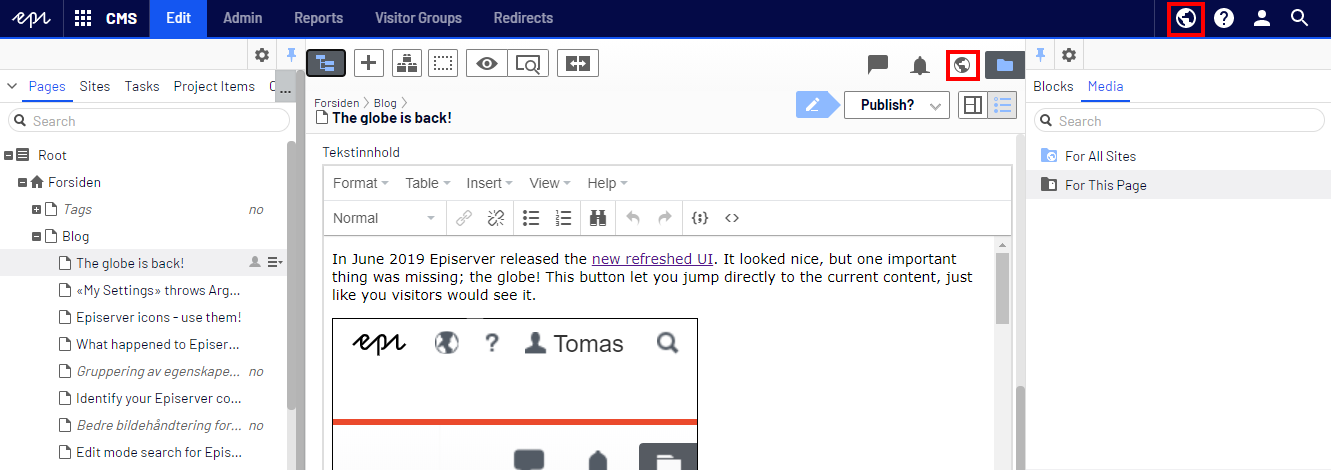
Task: Open the source code <> view
Action: click(x=732, y=218)
